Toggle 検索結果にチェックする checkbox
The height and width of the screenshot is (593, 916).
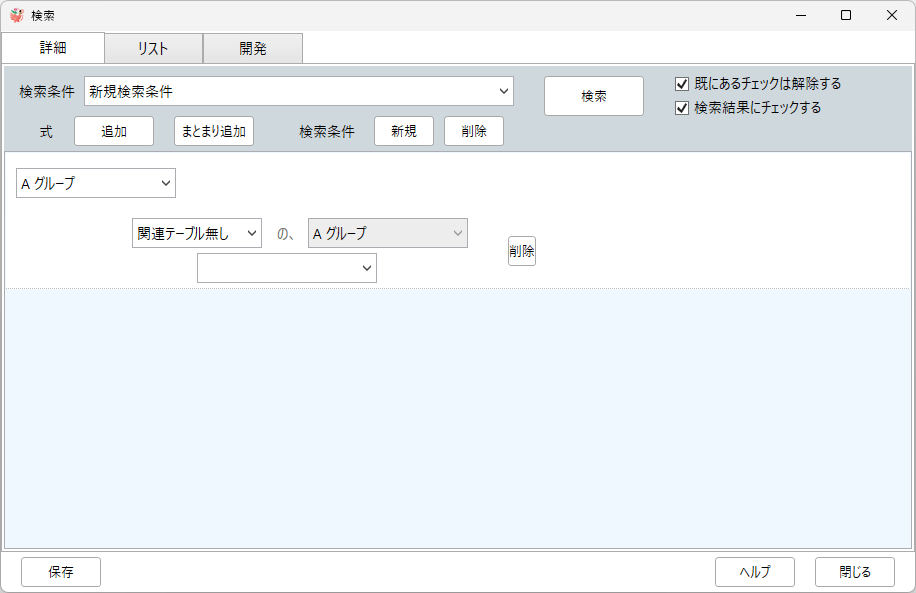[x=683, y=108]
